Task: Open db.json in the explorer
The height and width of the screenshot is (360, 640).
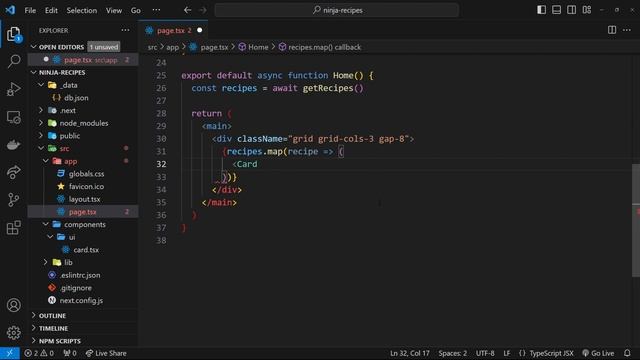Action: (76, 98)
